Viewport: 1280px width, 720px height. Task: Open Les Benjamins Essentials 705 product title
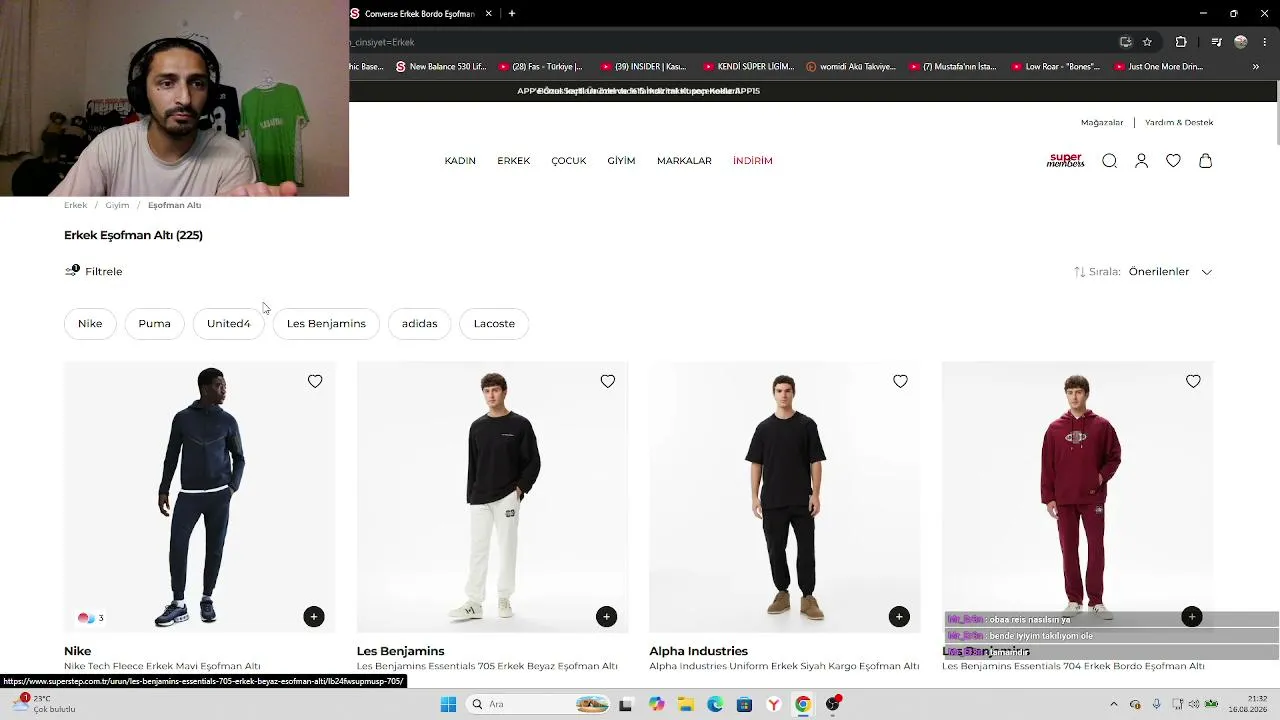[487, 666]
